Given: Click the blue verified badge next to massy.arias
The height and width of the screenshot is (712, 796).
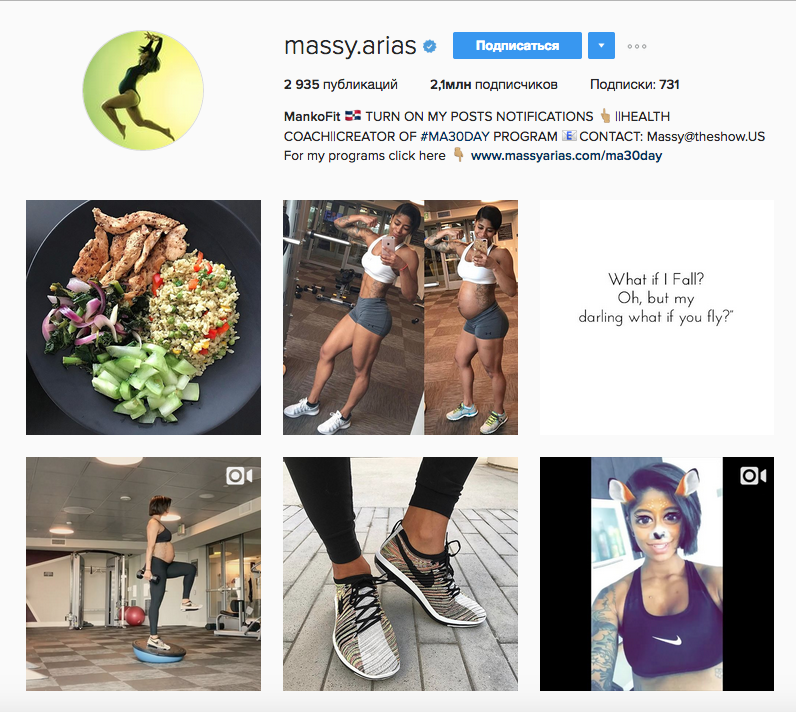Looking at the screenshot, I should click(430, 46).
